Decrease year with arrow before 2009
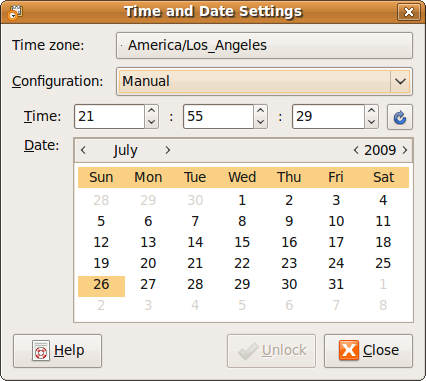 356,150
